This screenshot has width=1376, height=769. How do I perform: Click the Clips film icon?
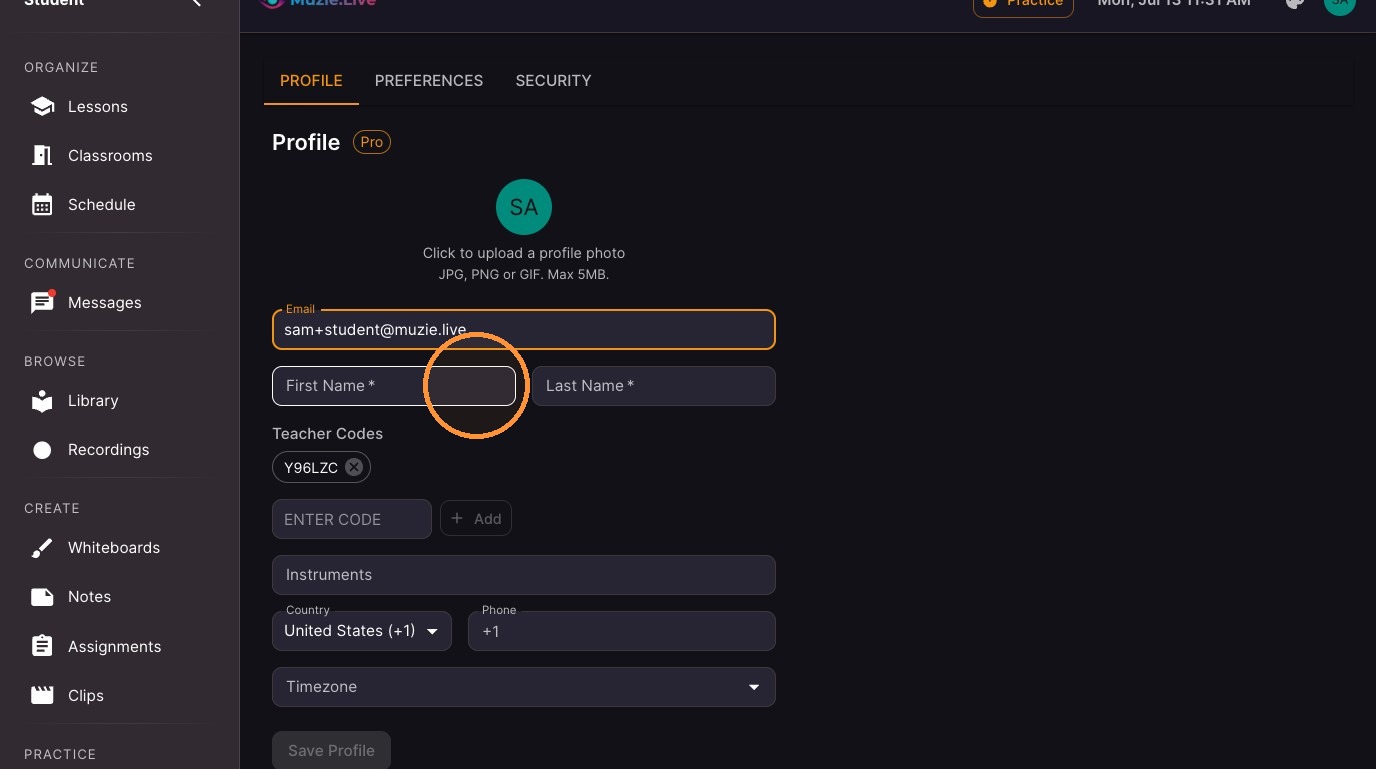42,695
